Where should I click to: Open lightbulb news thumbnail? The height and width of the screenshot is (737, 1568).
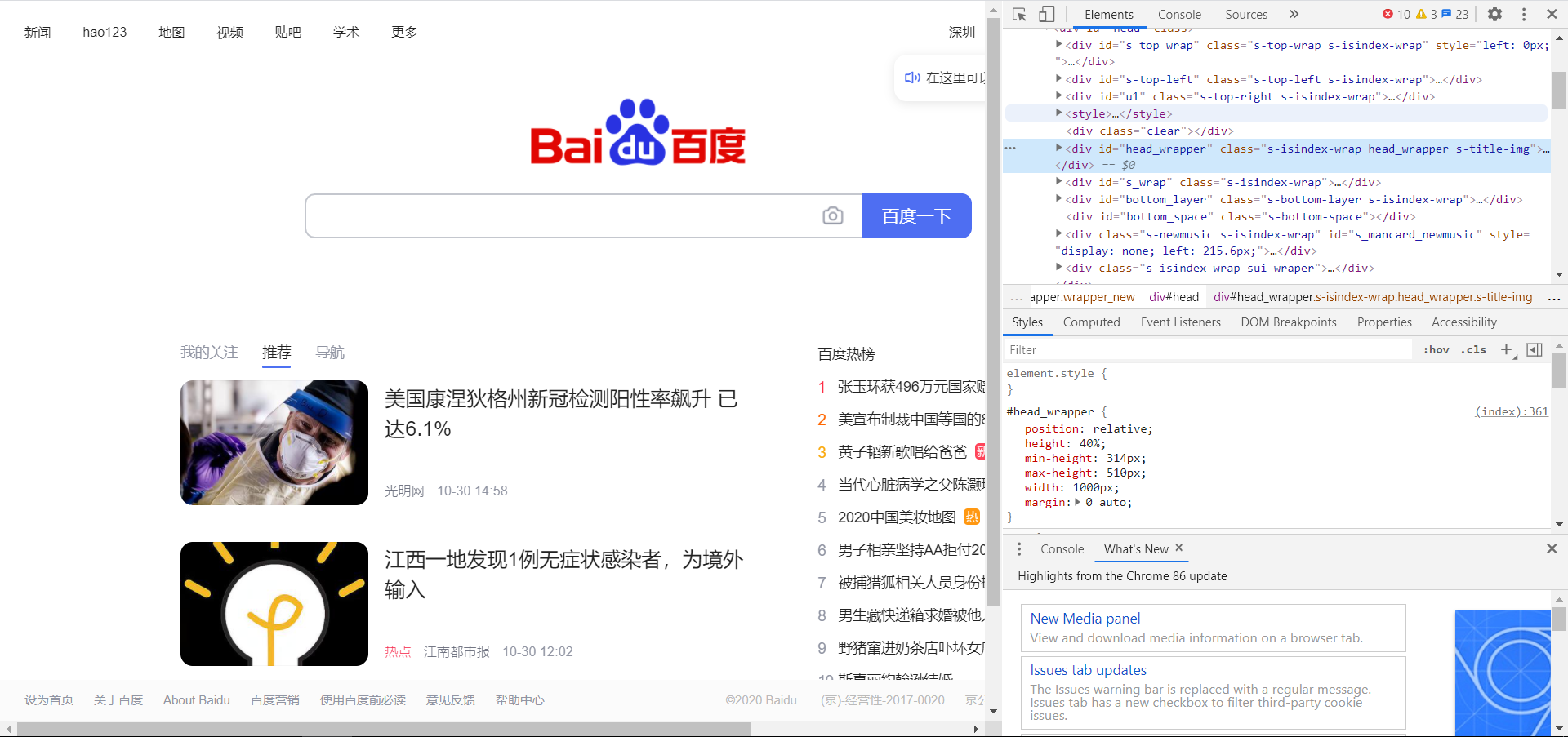(274, 604)
